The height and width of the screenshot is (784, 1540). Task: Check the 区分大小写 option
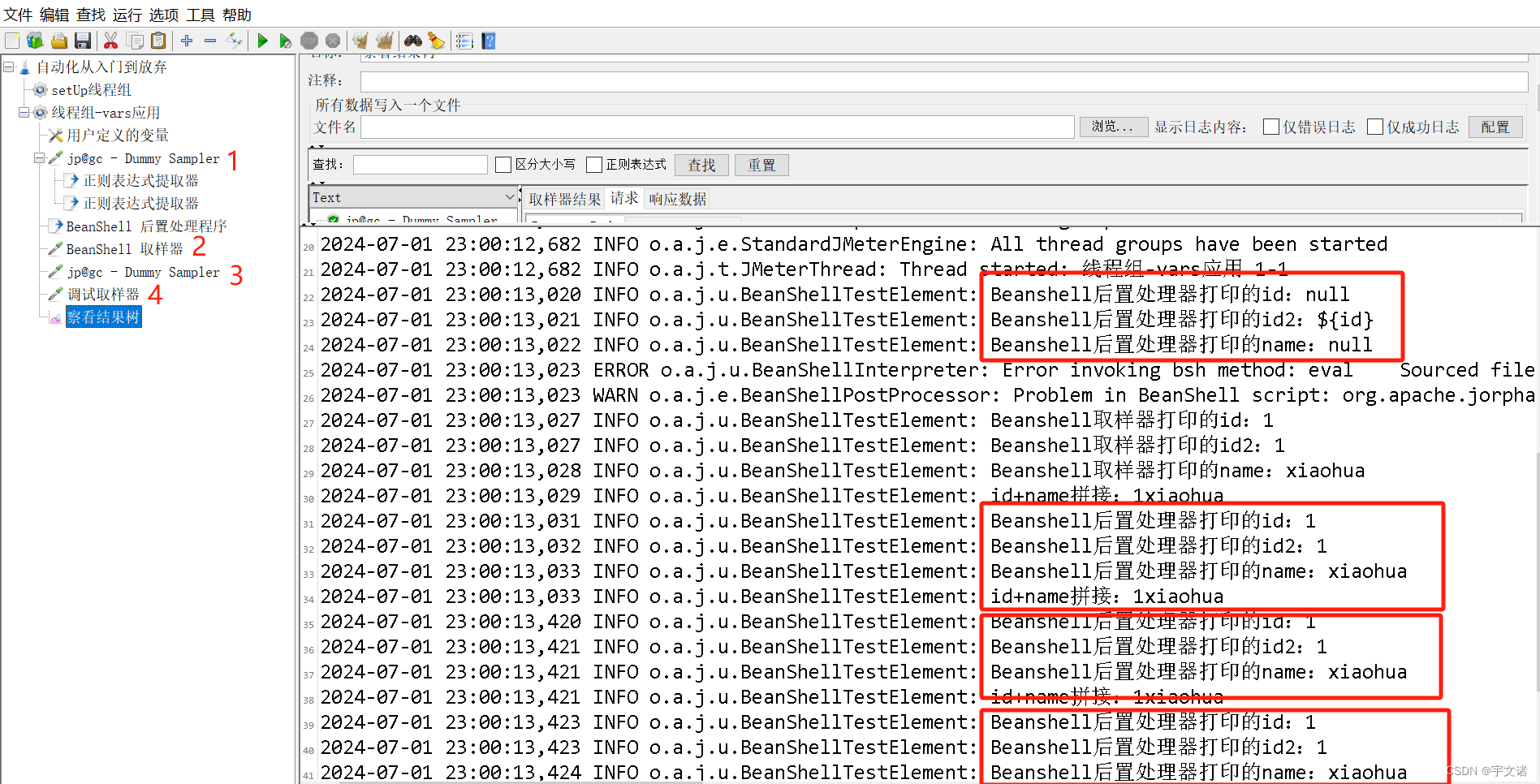[x=503, y=164]
